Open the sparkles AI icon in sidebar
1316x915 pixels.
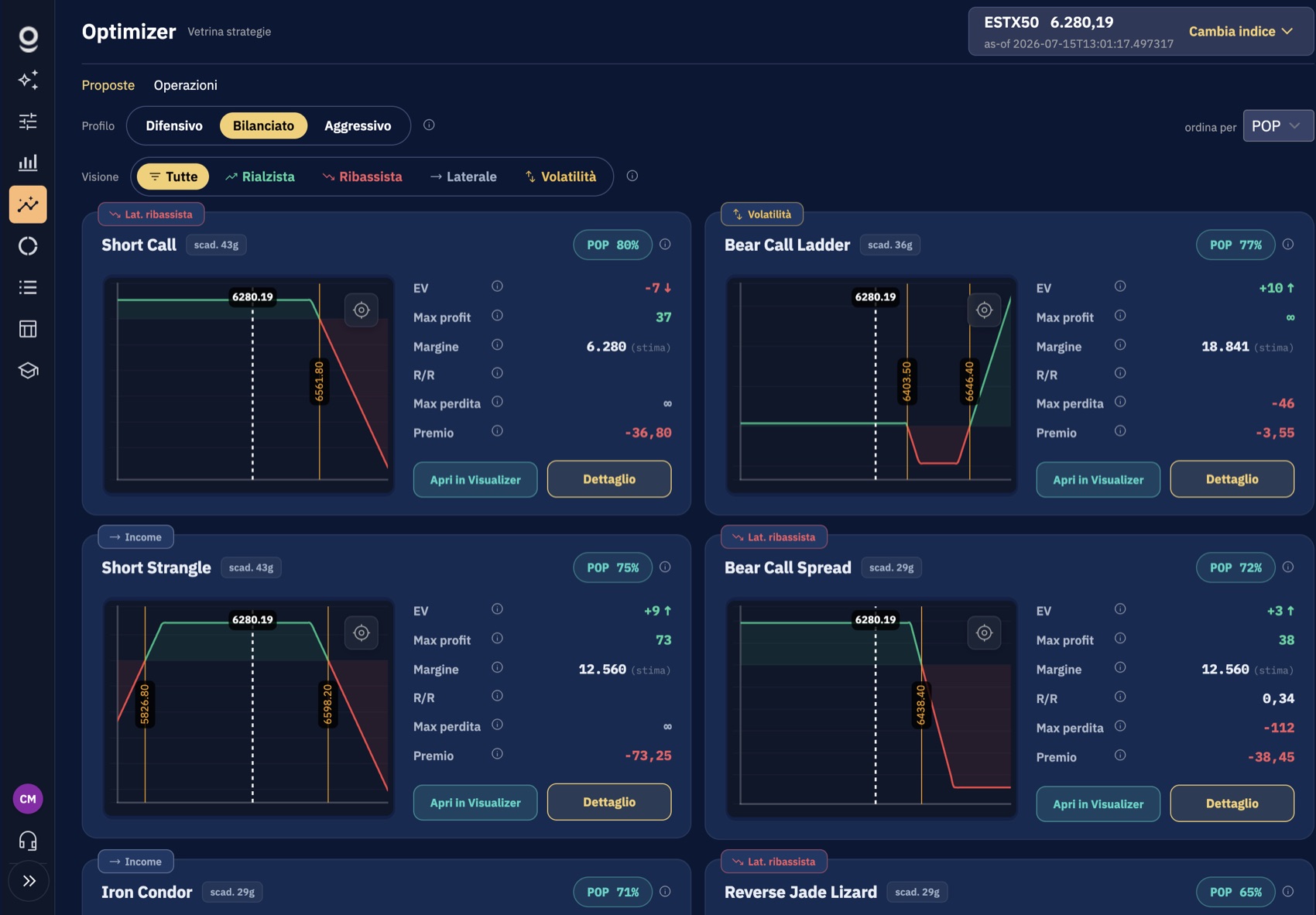[x=28, y=80]
